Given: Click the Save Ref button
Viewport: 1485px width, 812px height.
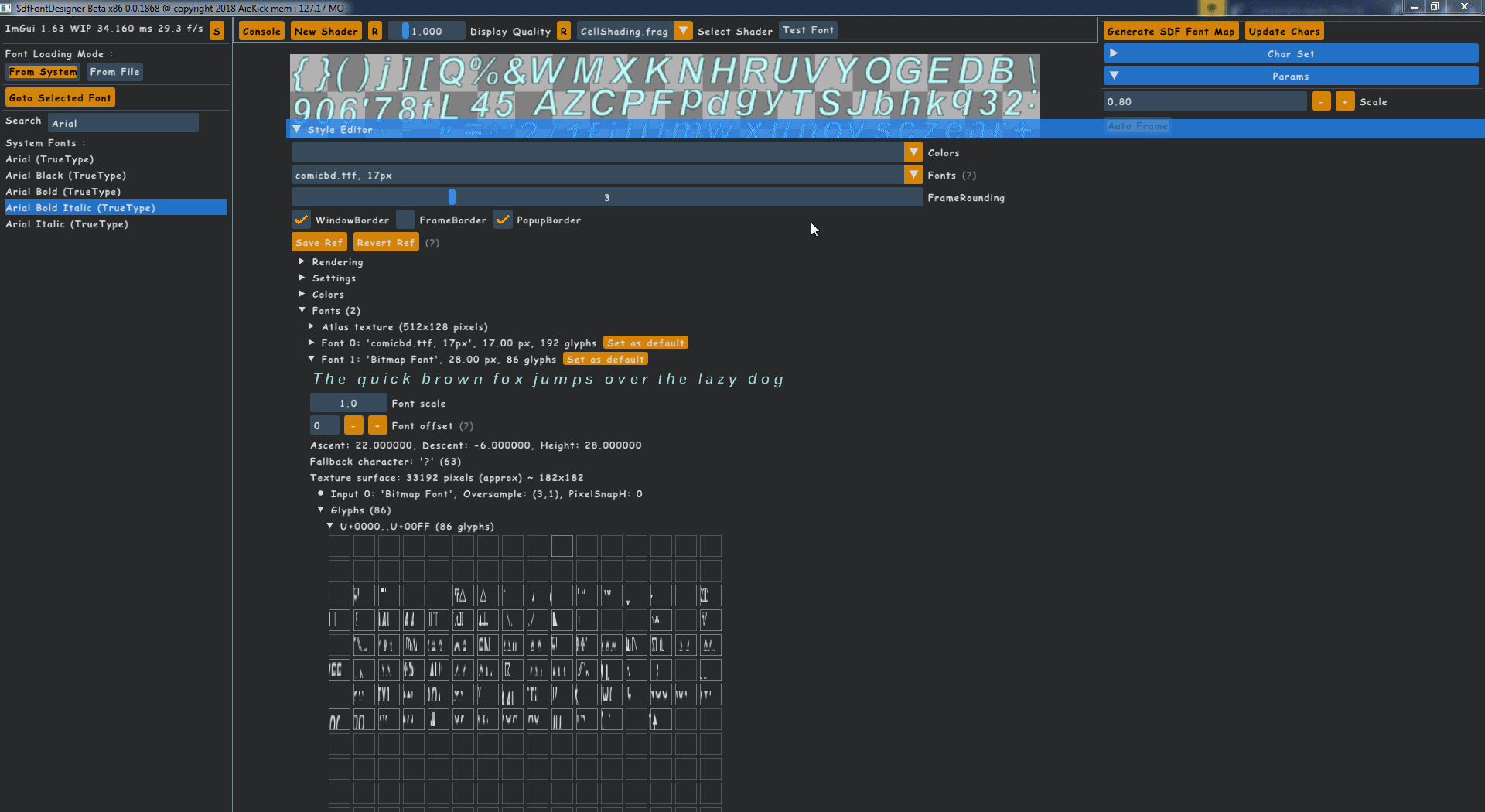Looking at the screenshot, I should tap(319, 242).
